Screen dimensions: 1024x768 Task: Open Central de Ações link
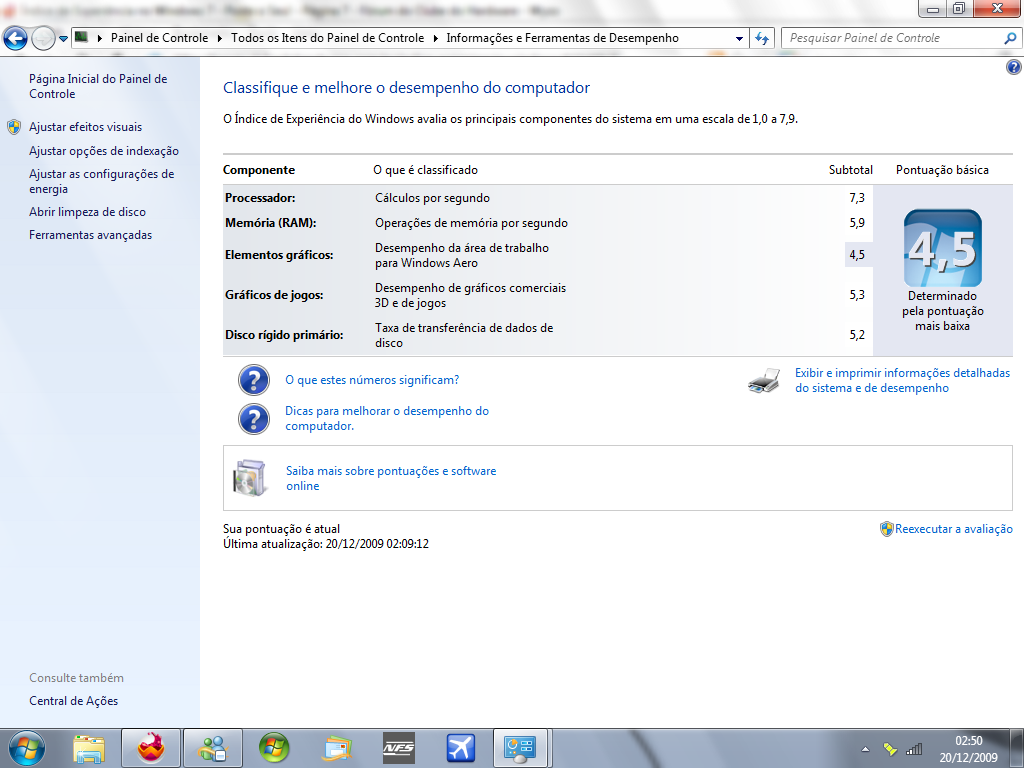(74, 701)
